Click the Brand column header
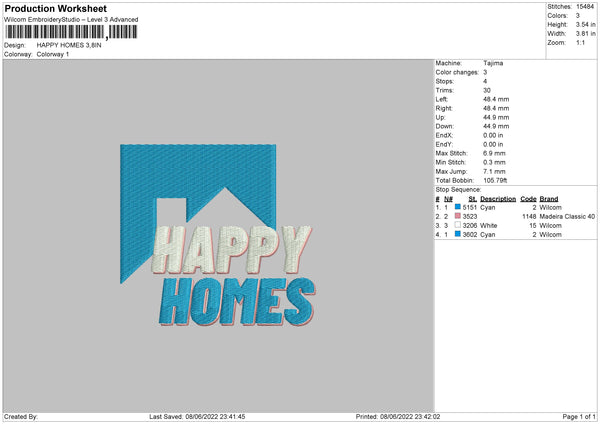Viewport: 600px width, 424px height. 549,199
